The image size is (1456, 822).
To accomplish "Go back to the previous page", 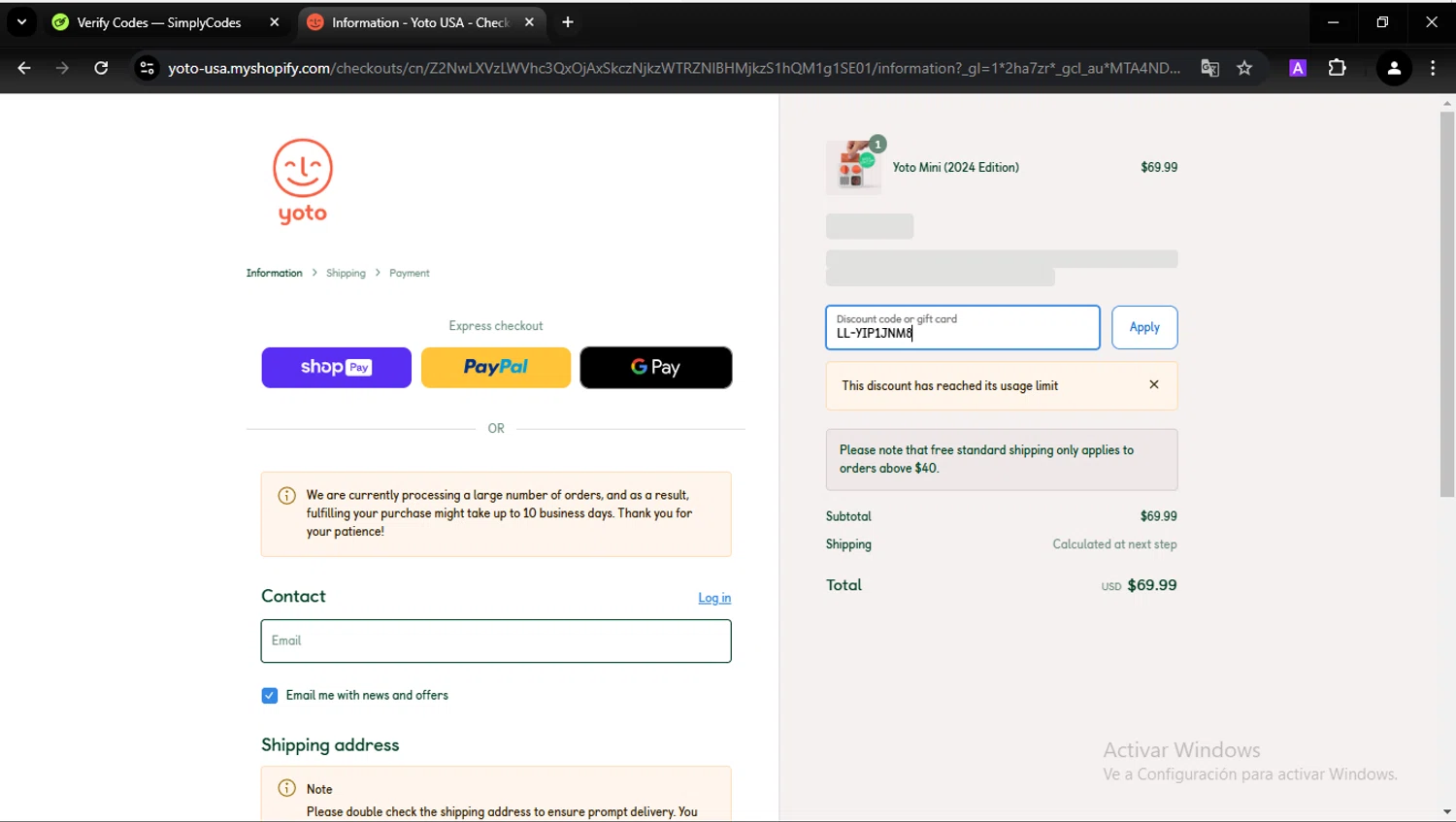I will (24, 68).
